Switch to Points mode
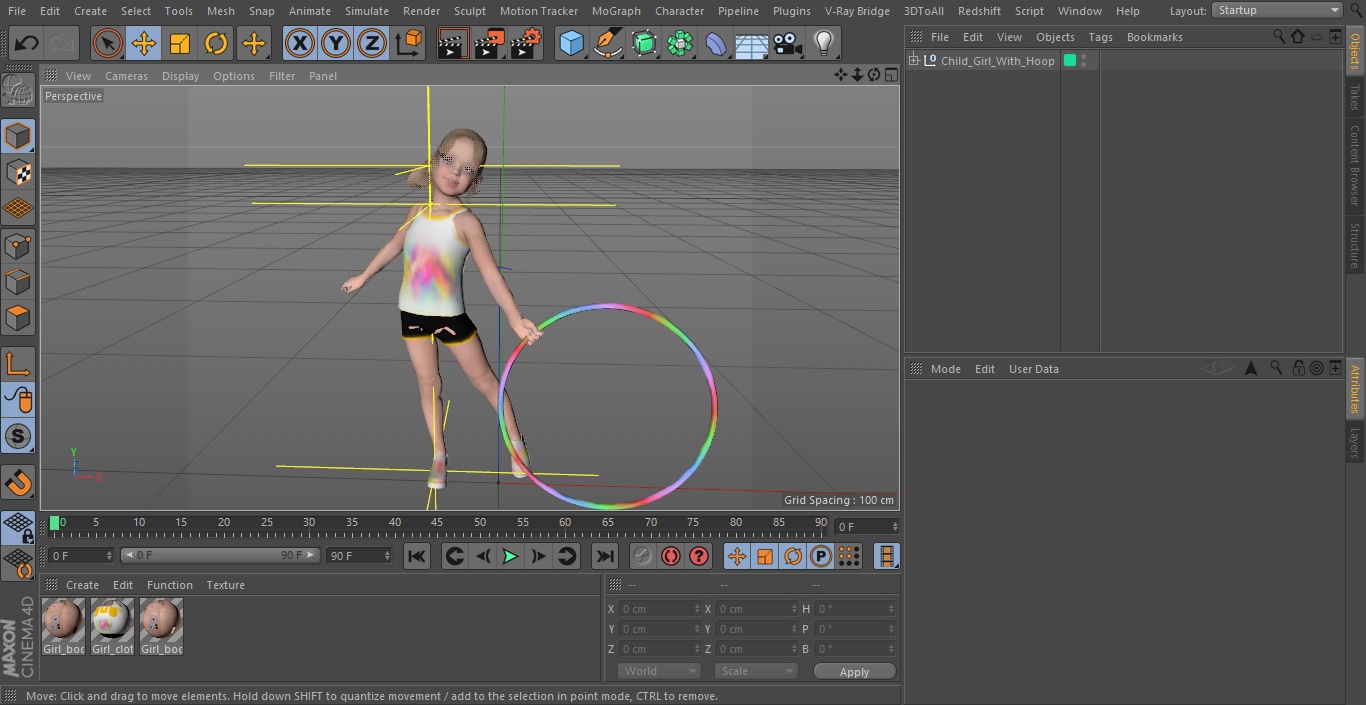1366x705 pixels. pyautogui.click(x=18, y=245)
